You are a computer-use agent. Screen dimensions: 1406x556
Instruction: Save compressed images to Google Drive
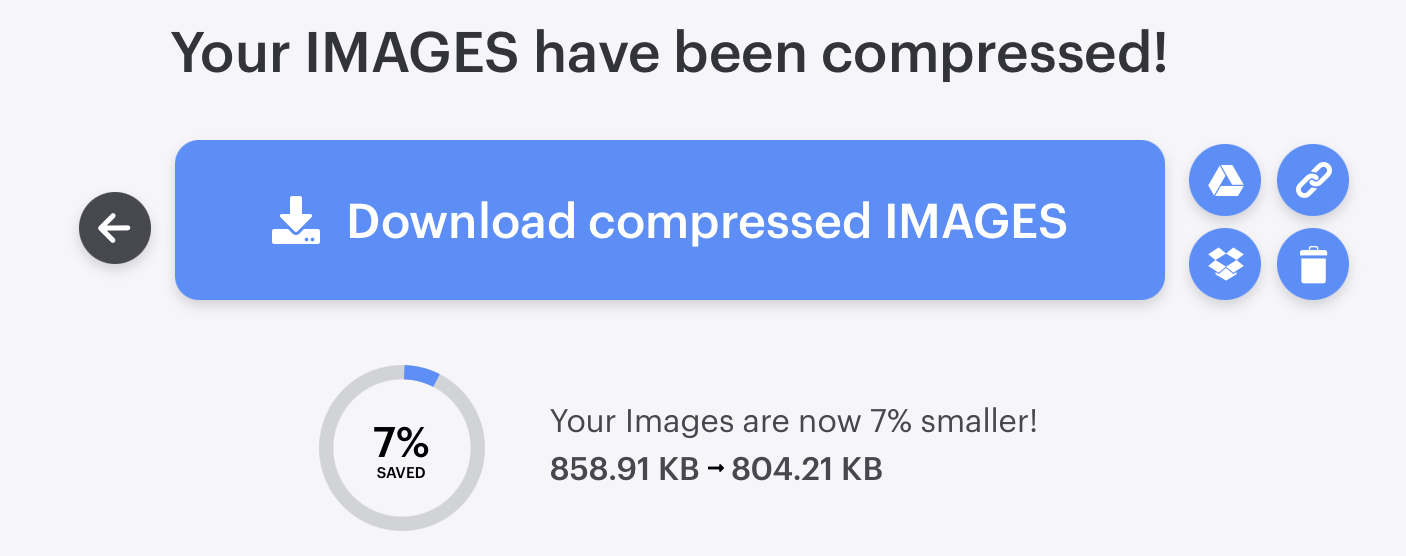(x=1225, y=181)
